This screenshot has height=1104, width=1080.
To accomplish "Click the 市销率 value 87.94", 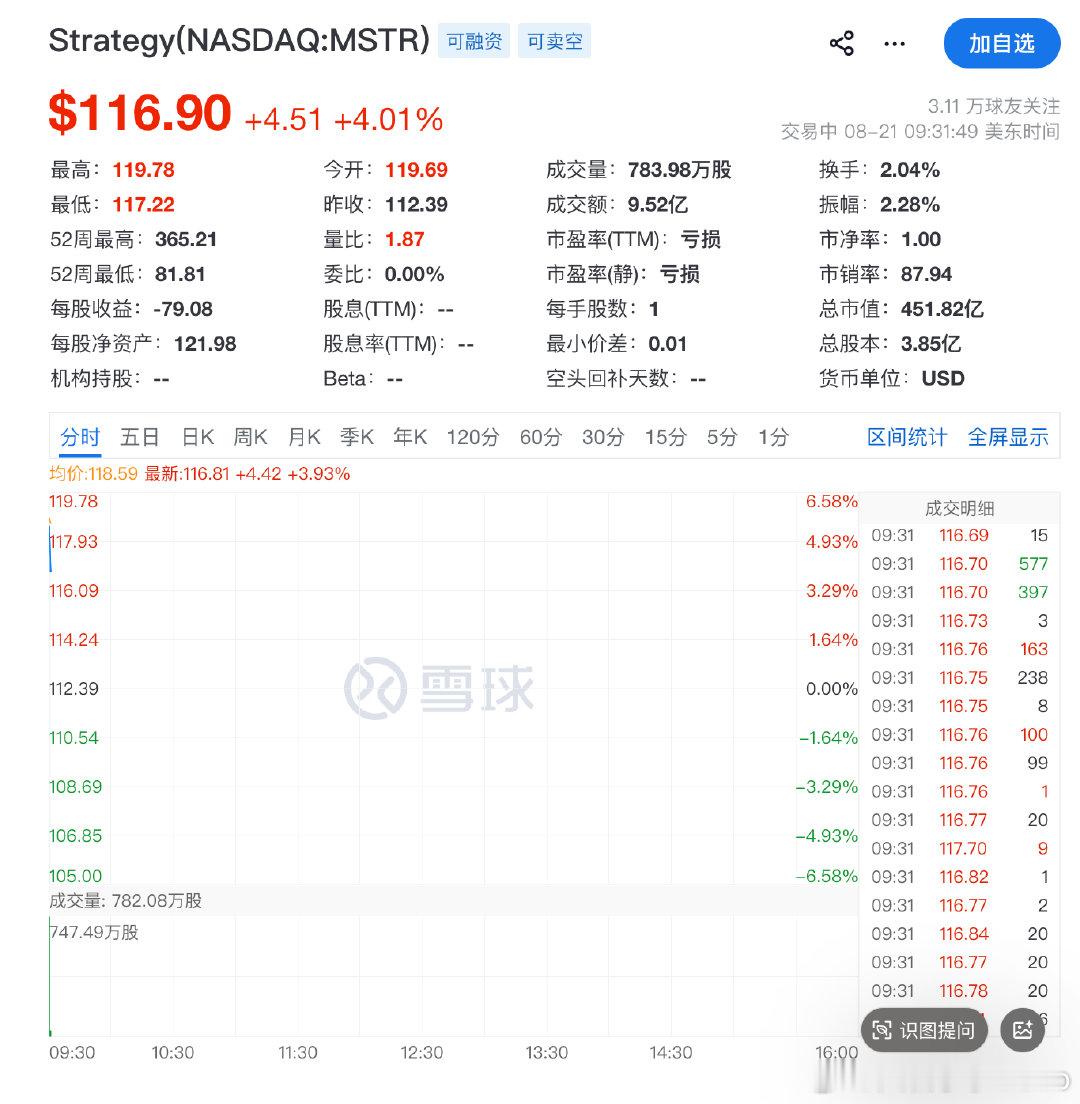I will pyautogui.click(x=927, y=274).
